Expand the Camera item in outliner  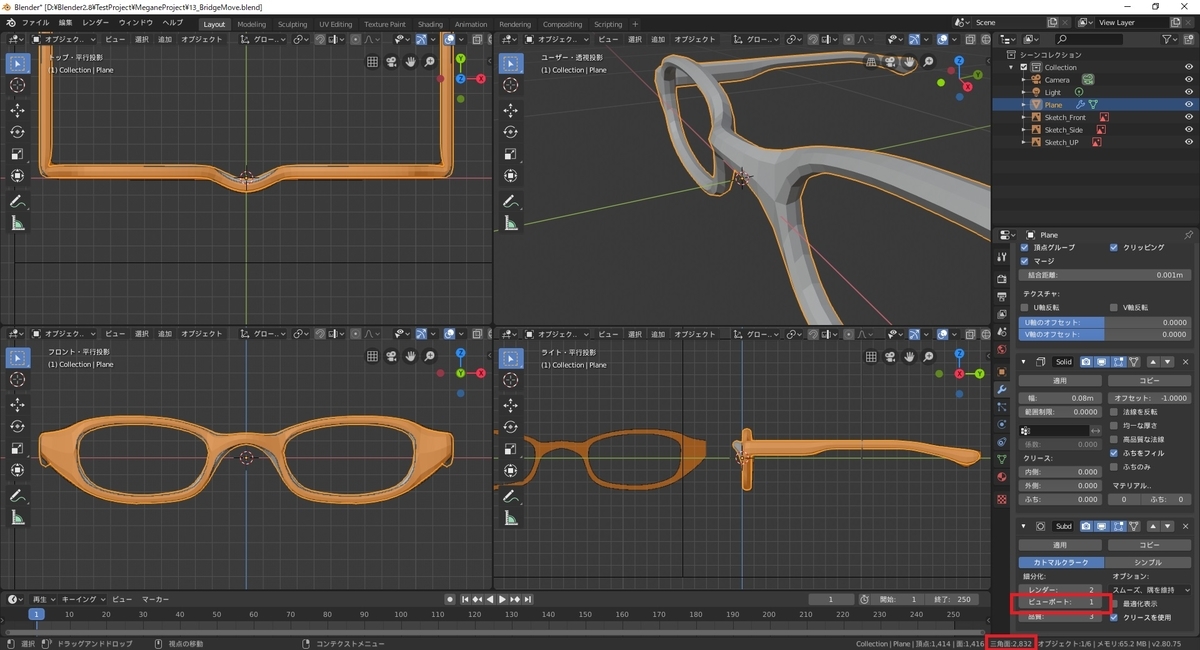click(x=1023, y=80)
